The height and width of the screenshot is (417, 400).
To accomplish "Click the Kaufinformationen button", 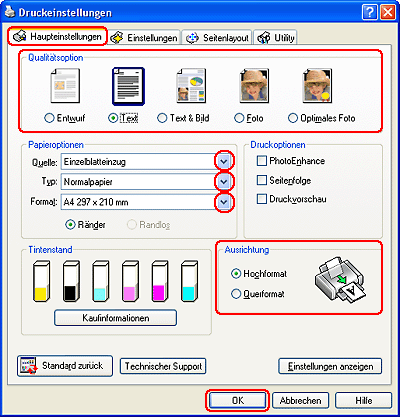I will [x=115, y=318].
